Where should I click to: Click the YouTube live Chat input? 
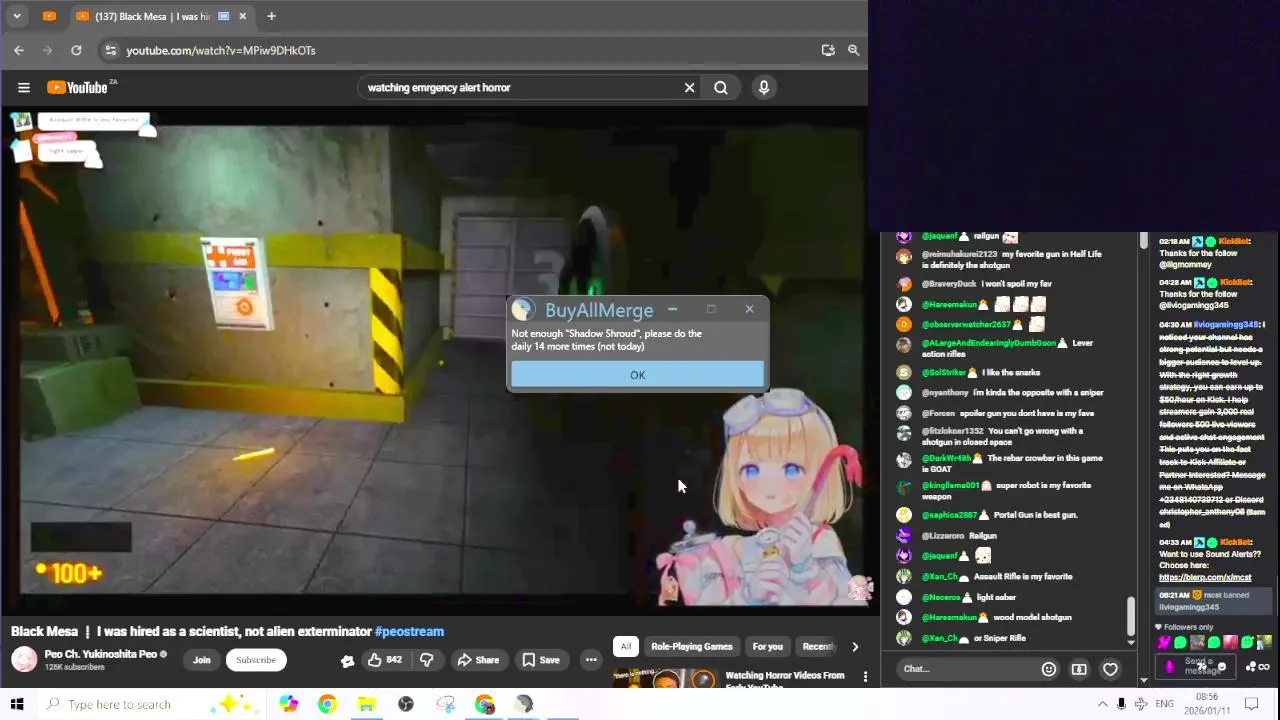point(965,669)
